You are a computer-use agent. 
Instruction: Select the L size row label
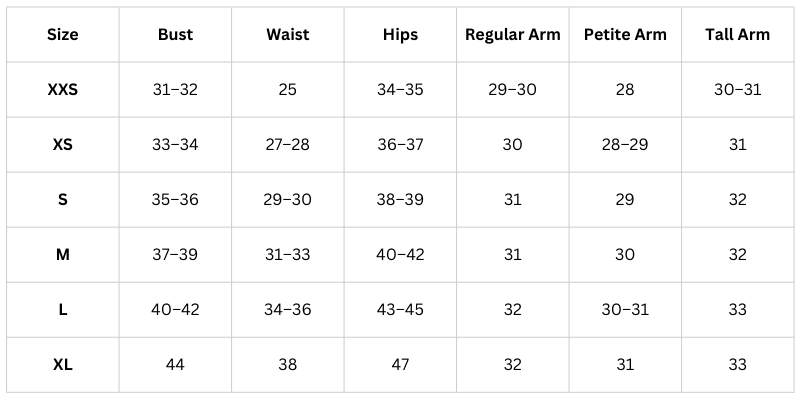click(x=62, y=310)
